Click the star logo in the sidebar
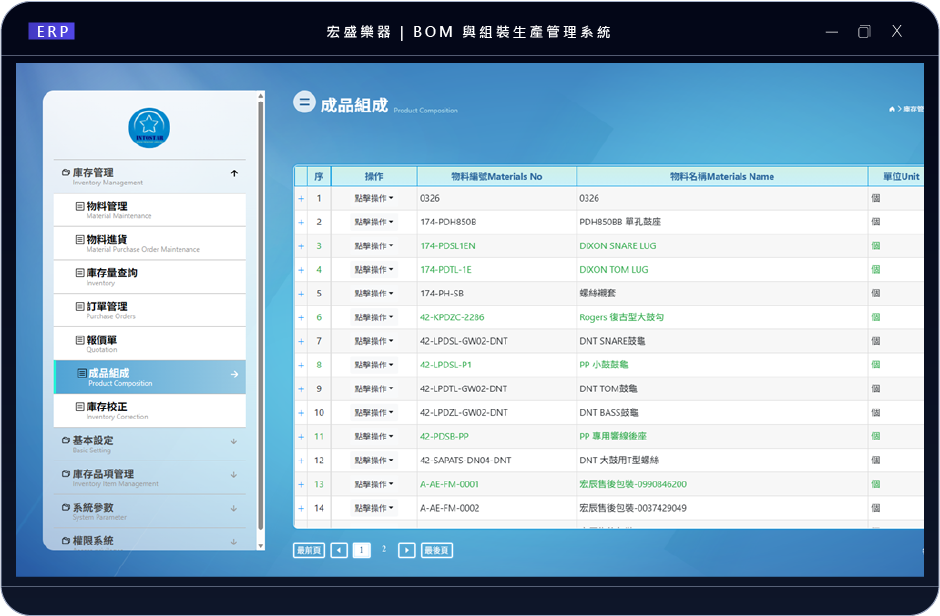Screen dimensions: 940x616 point(149,128)
